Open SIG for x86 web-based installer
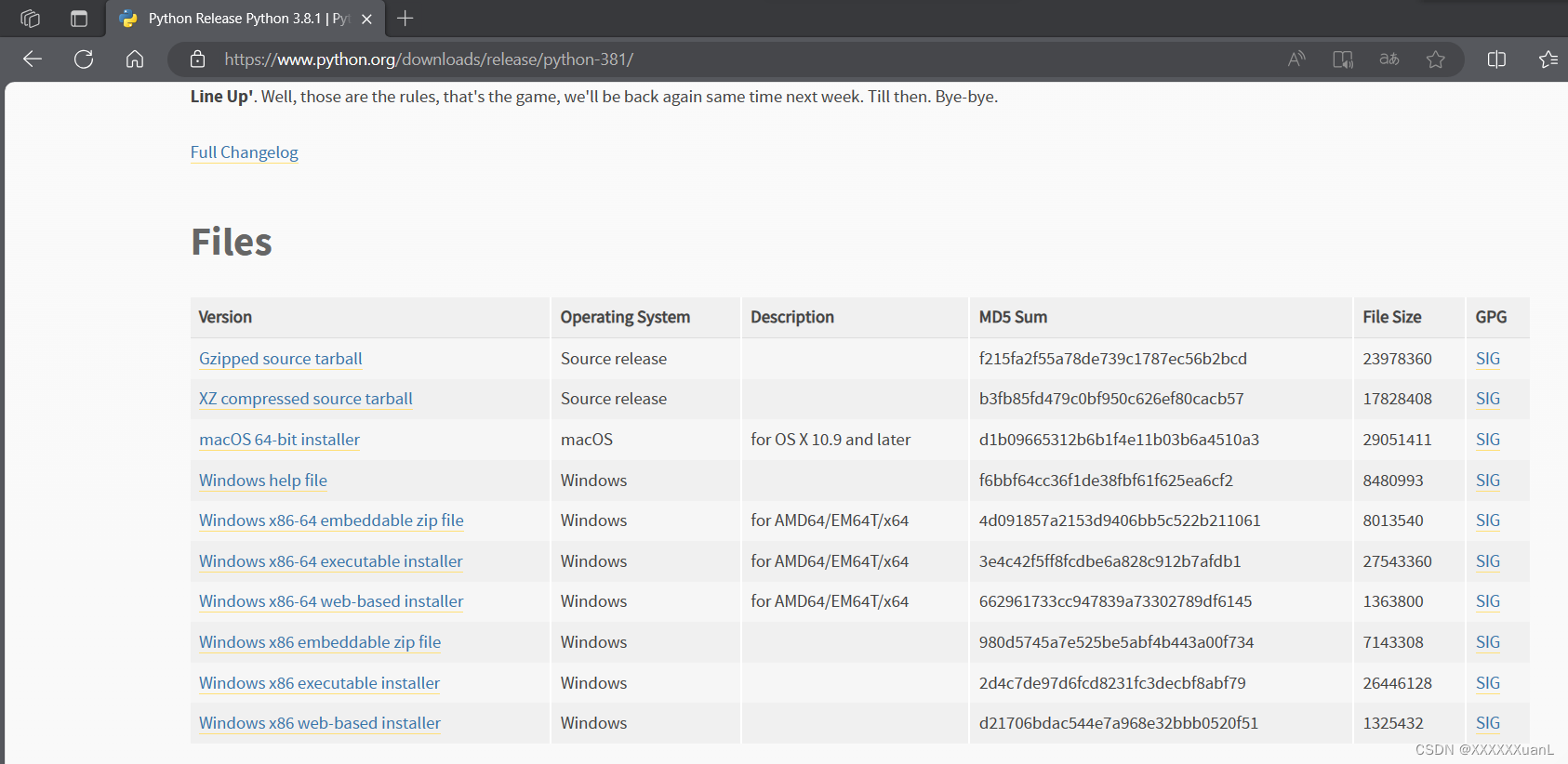1568x764 pixels. [1488, 723]
